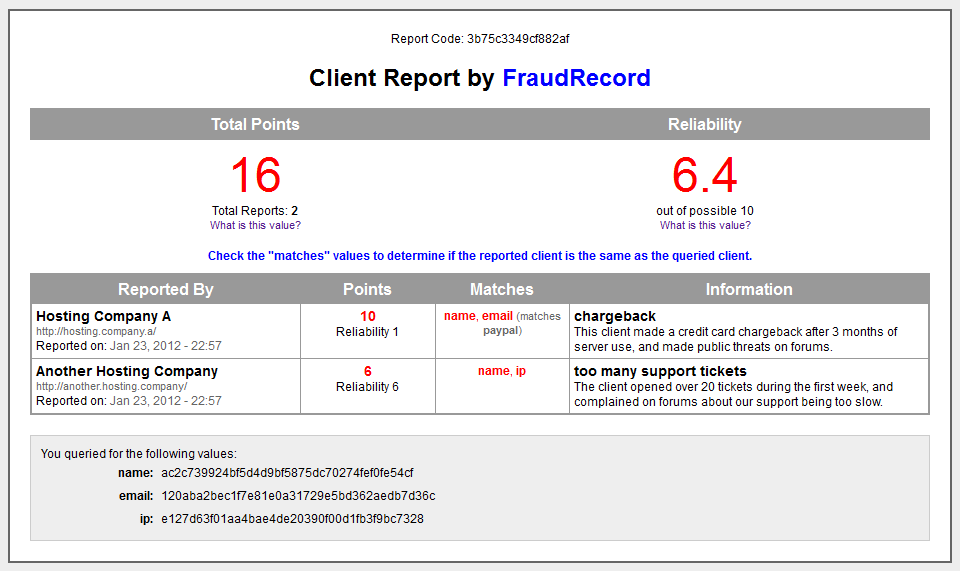Click the 'ip:' label in queried values
The width and height of the screenshot is (960, 571).
tap(146, 519)
